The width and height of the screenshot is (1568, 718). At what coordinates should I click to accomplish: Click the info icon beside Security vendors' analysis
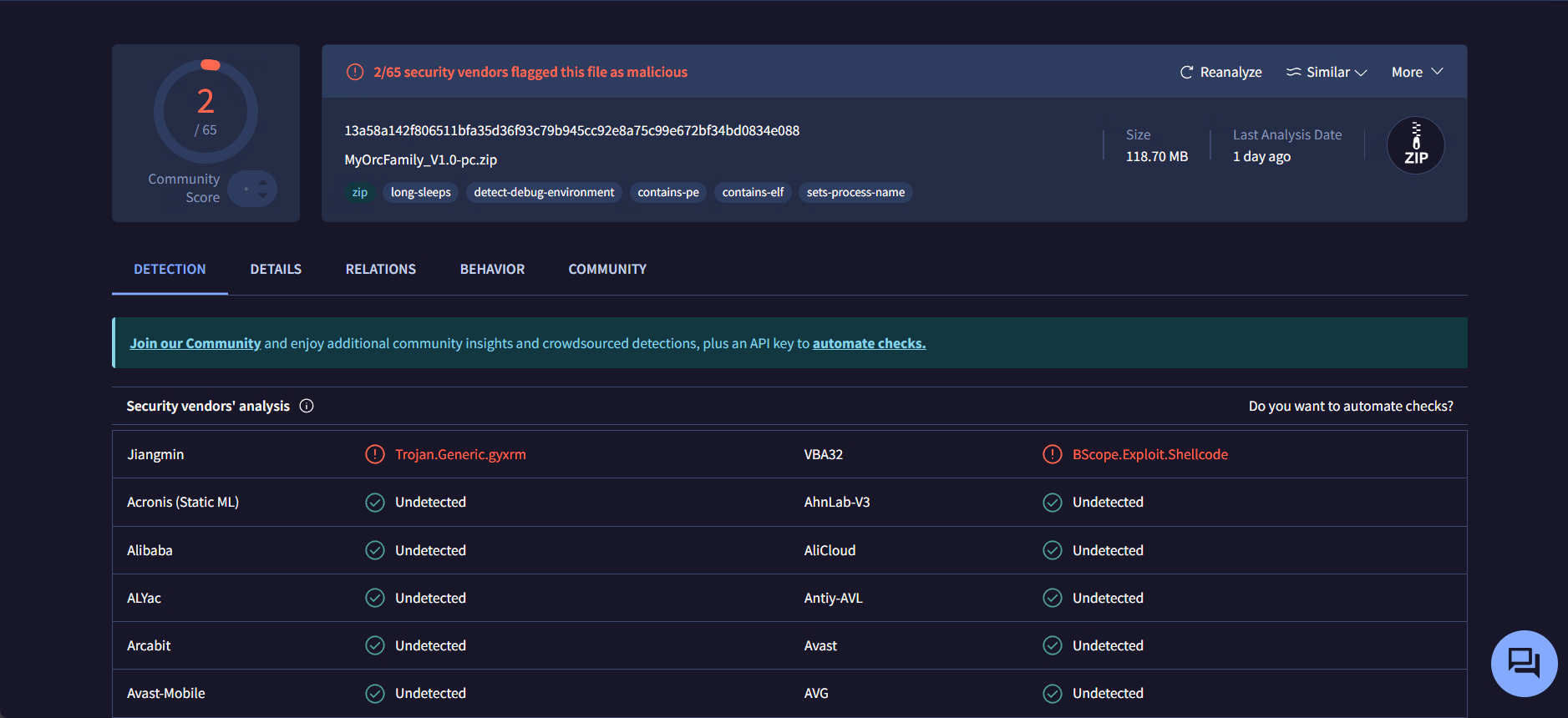307,406
